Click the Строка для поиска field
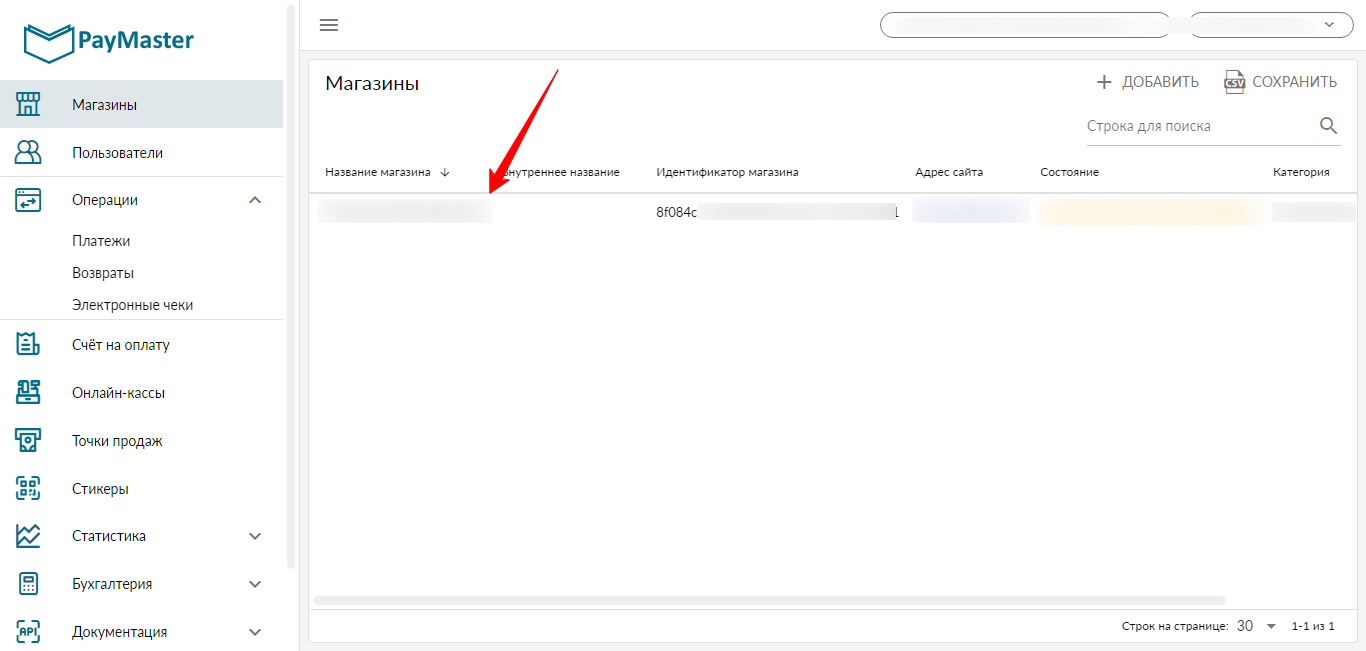This screenshot has height=651, width=1366. [1198, 126]
